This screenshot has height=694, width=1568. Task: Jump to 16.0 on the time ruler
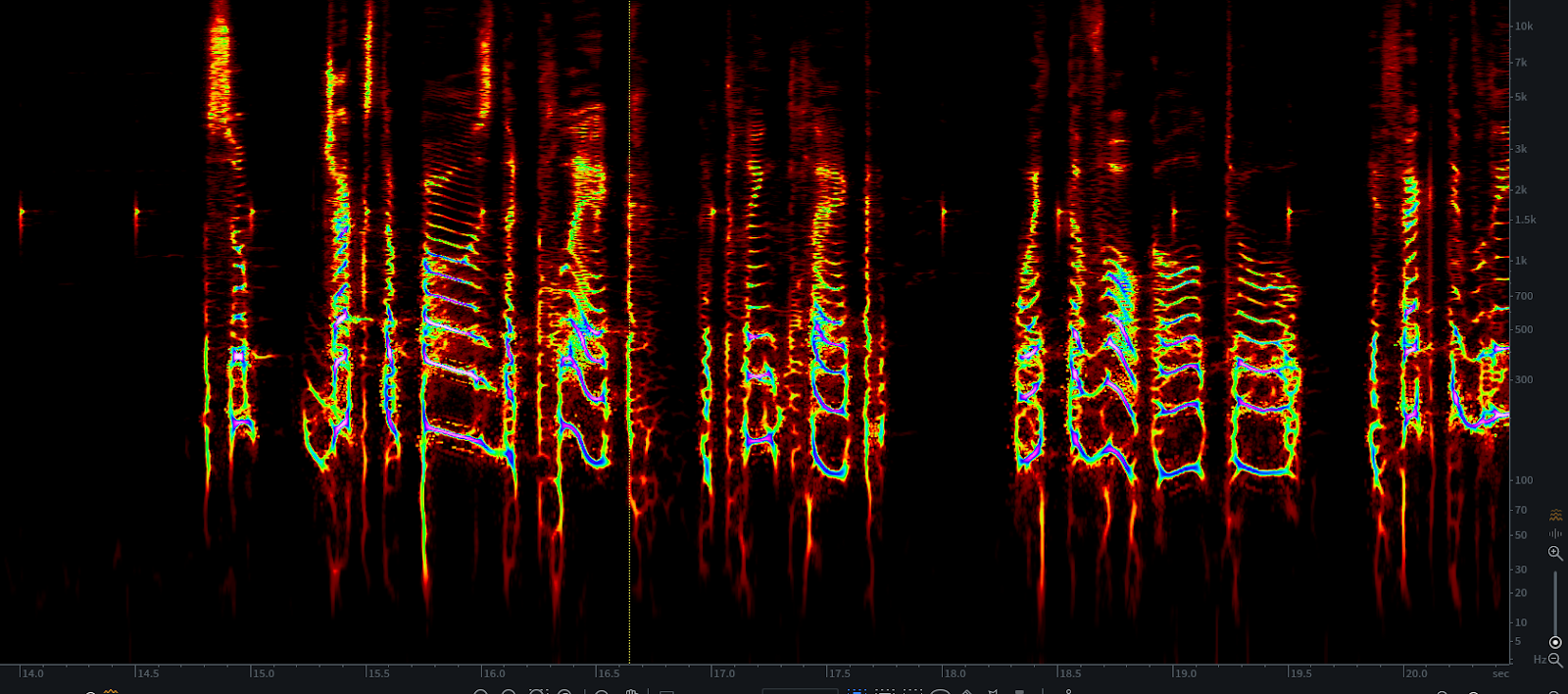[494, 673]
